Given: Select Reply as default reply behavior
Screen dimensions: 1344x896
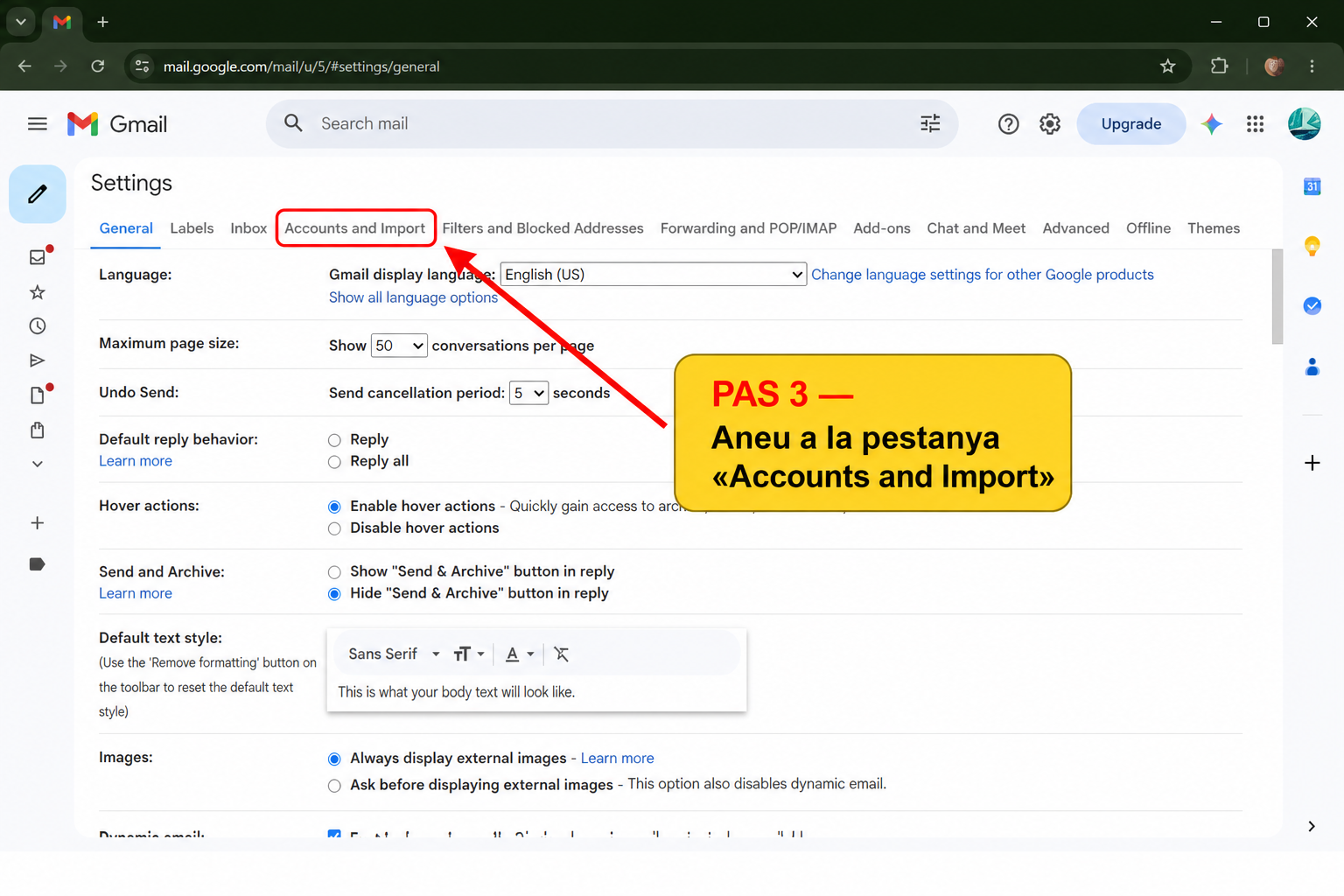Looking at the screenshot, I should pos(334,440).
